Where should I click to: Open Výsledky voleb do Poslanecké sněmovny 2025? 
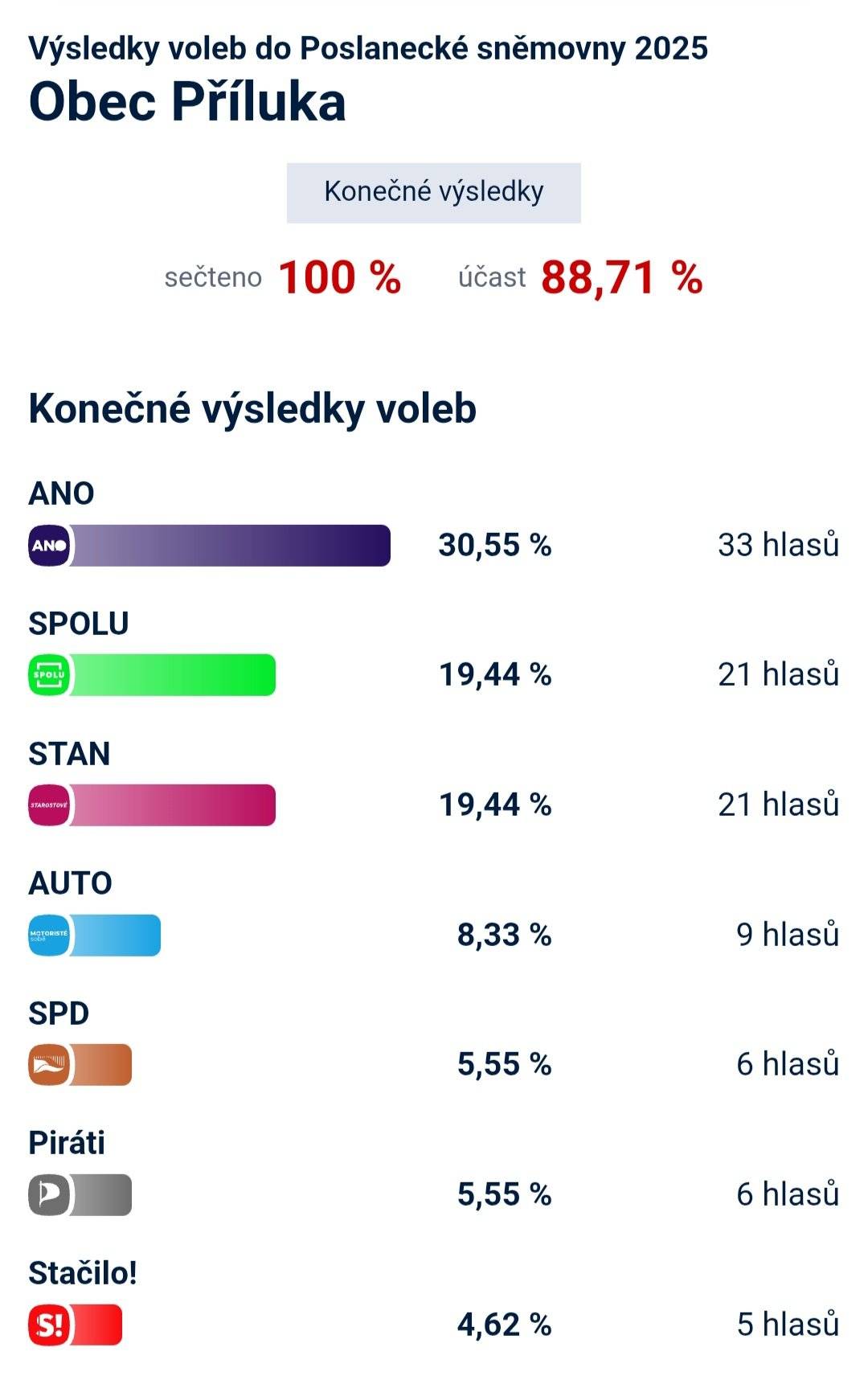[x=369, y=50]
